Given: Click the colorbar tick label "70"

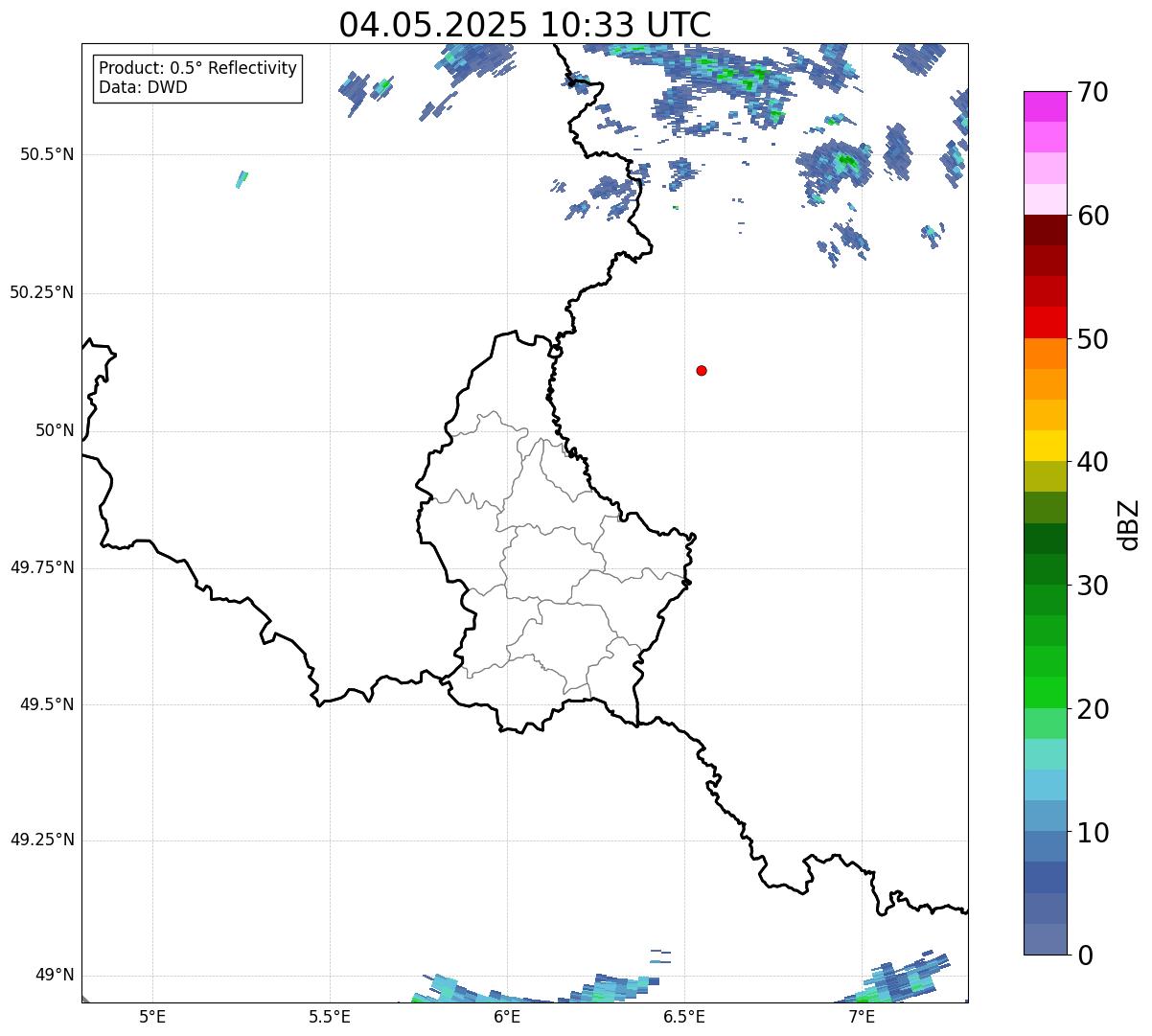Looking at the screenshot, I should click(x=1093, y=92).
